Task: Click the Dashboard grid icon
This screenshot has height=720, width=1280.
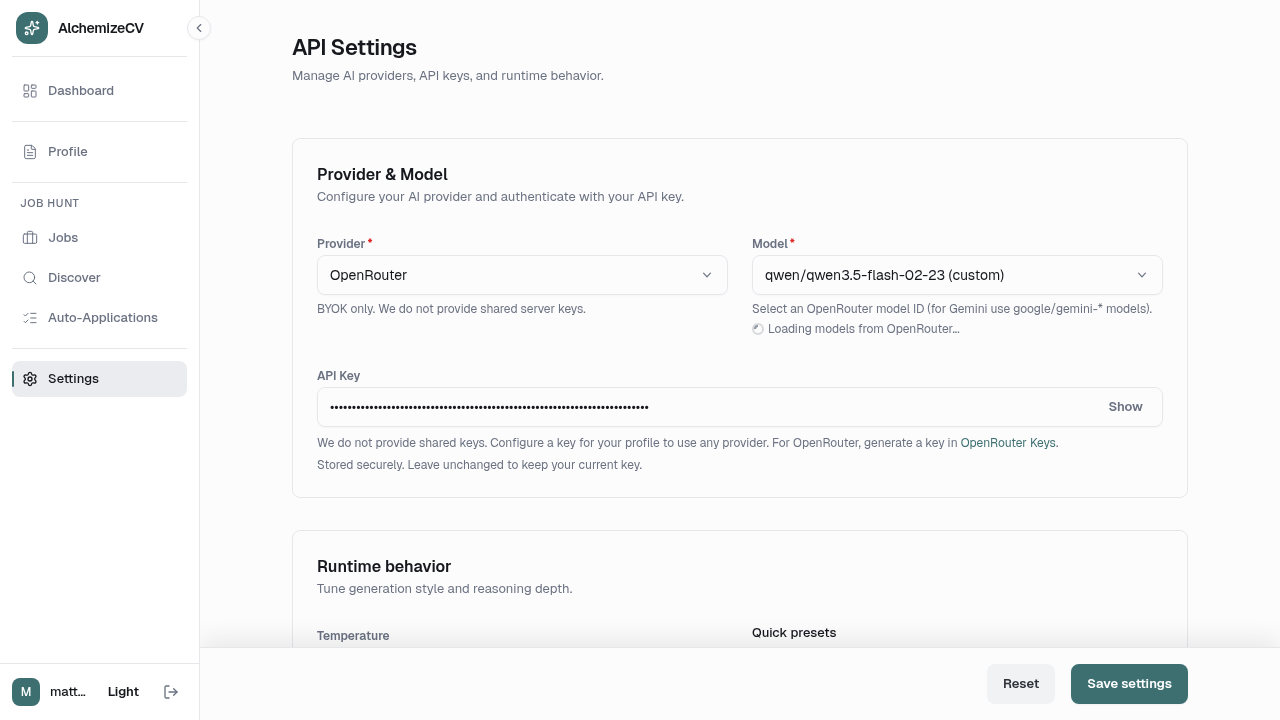Action: [x=30, y=90]
